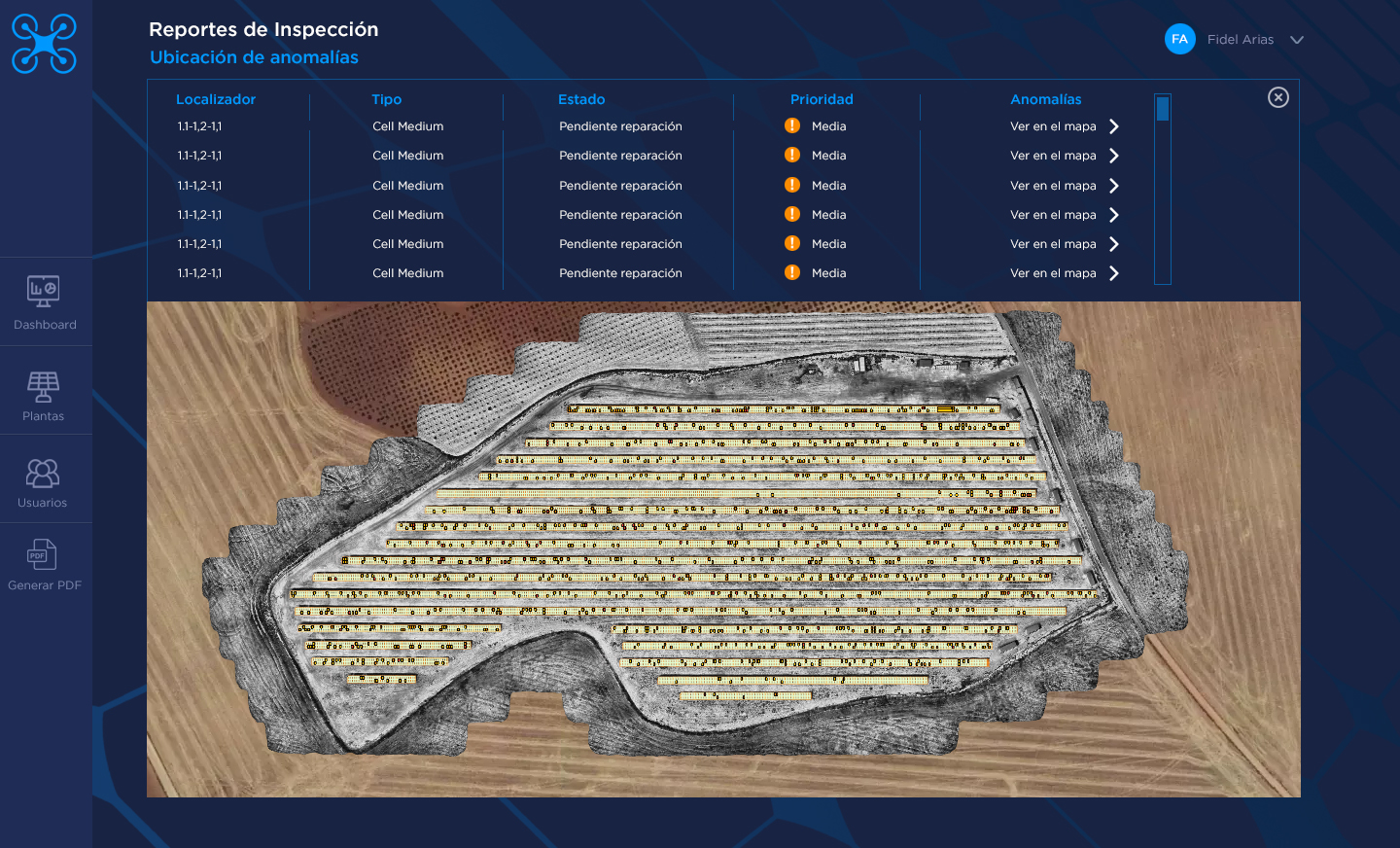Click the priority warning icon in fourth row
The image size is (1400, 848).
(792, 214)
